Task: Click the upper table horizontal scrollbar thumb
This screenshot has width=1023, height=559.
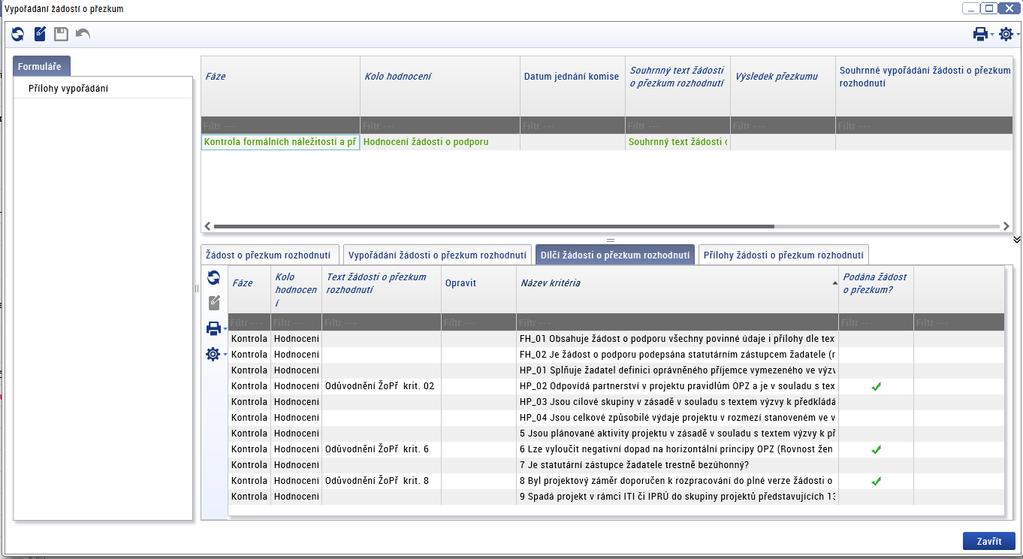Action: point(494,226)
